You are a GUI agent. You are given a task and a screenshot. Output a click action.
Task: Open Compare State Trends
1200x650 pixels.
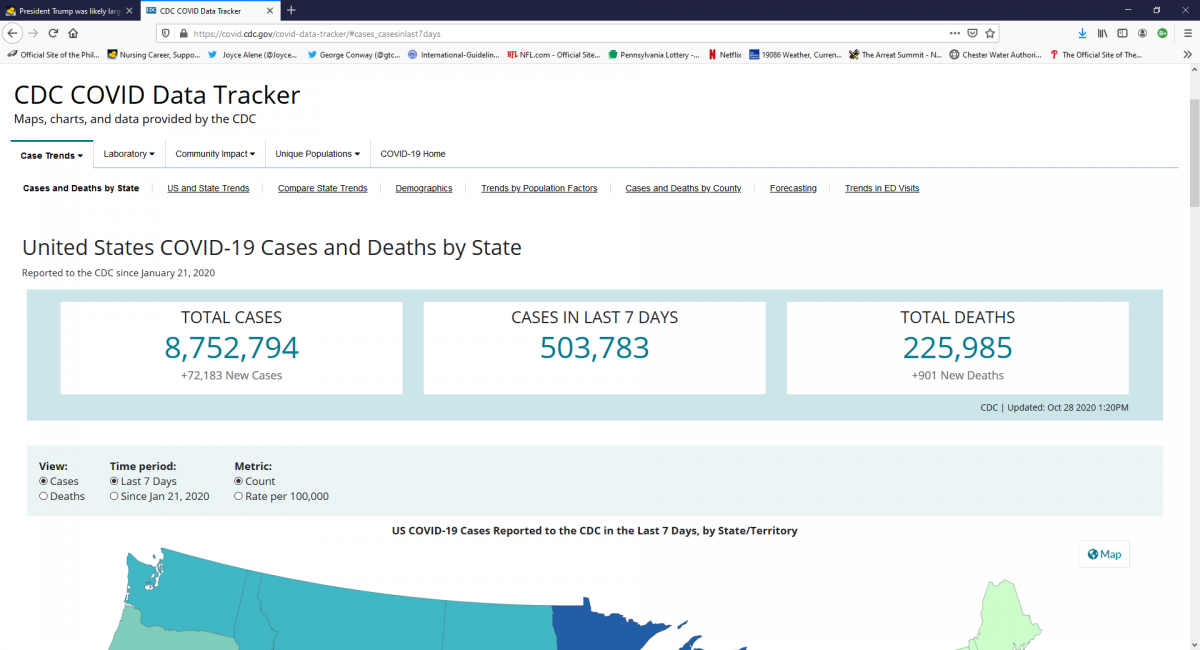point(323,188)
